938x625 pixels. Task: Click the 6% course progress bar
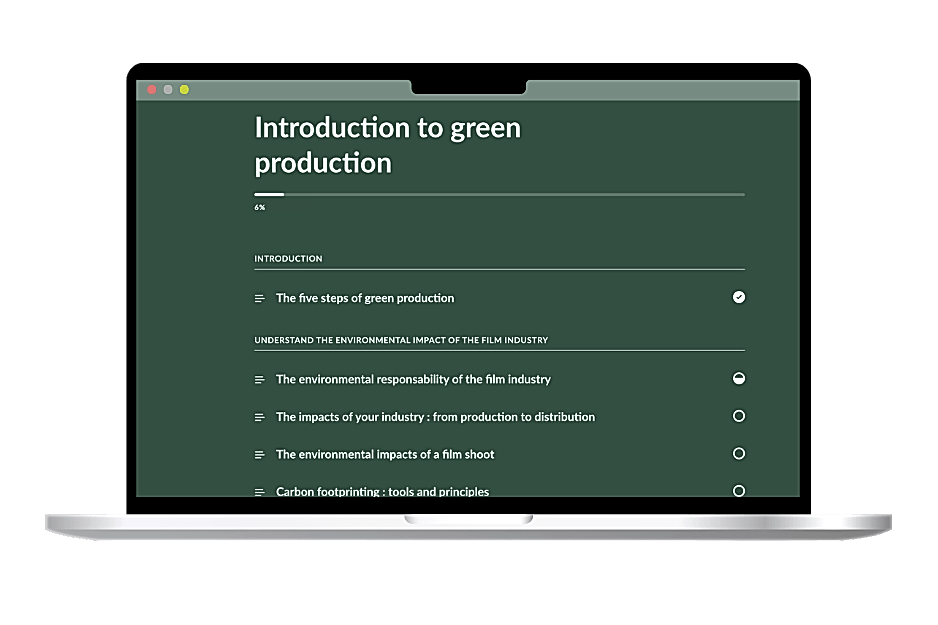499,194
